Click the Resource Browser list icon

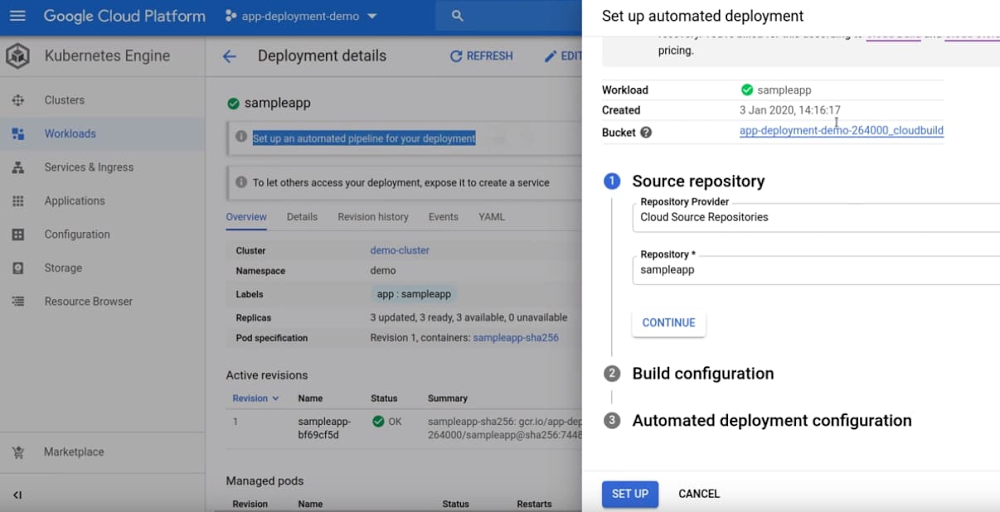coord(18,302)
